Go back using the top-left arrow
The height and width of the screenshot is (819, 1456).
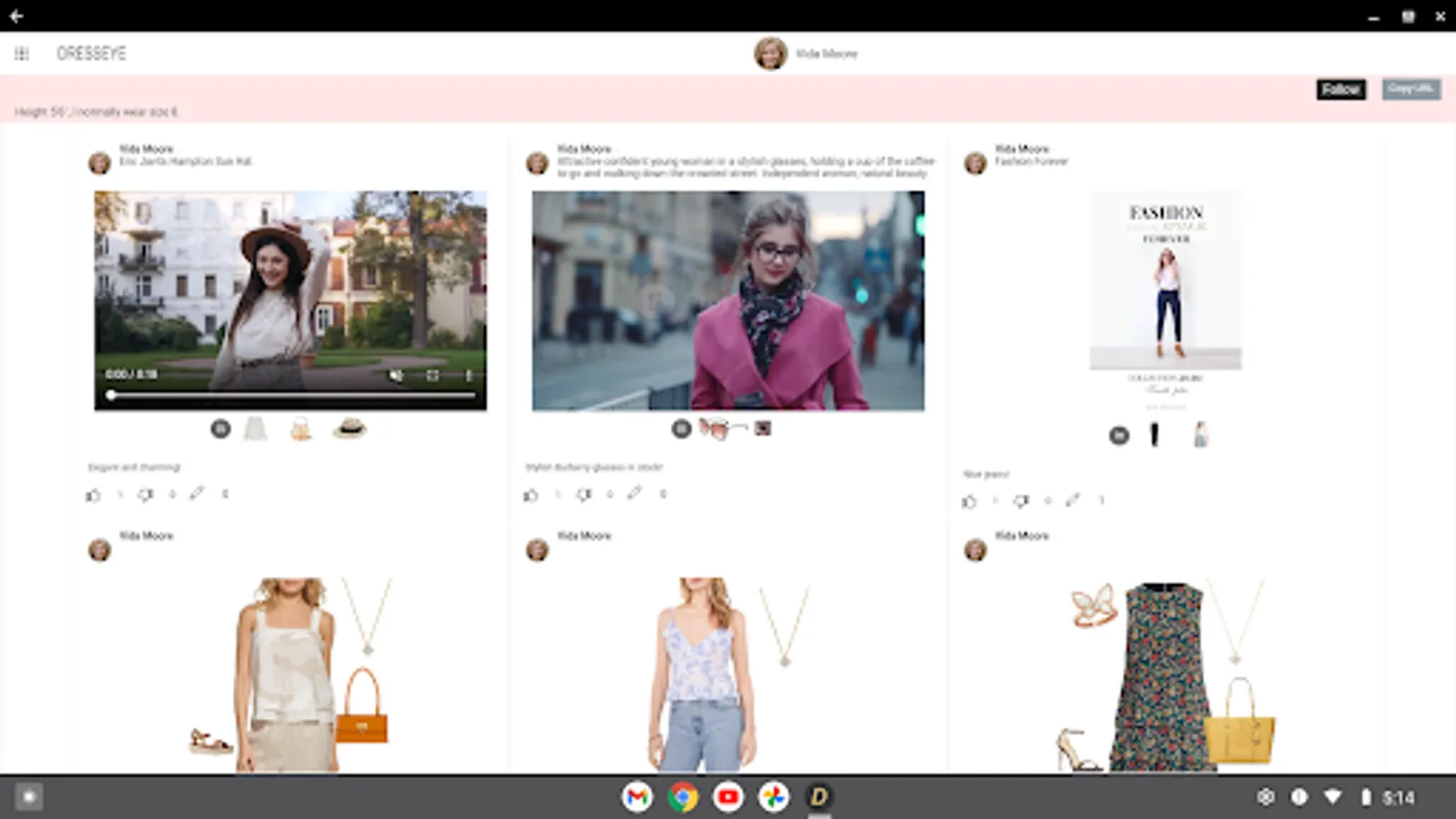[16, 15]
